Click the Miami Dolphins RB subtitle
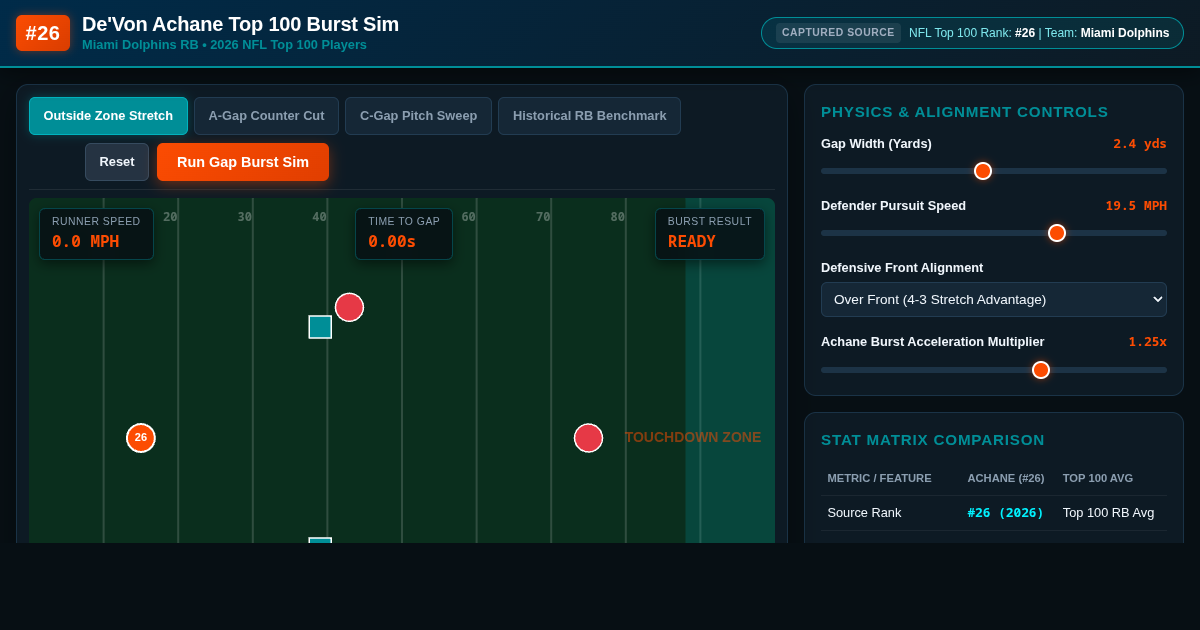This screenshot has height=630, width=1200. click(x=224, y=45)
